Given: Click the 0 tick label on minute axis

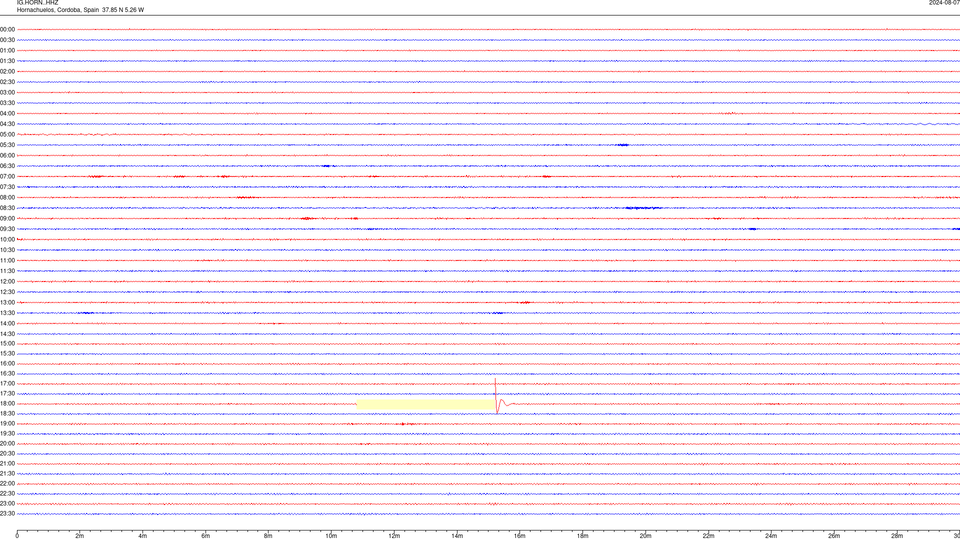Looking at the screenshot, I should (x=17, y=536).
